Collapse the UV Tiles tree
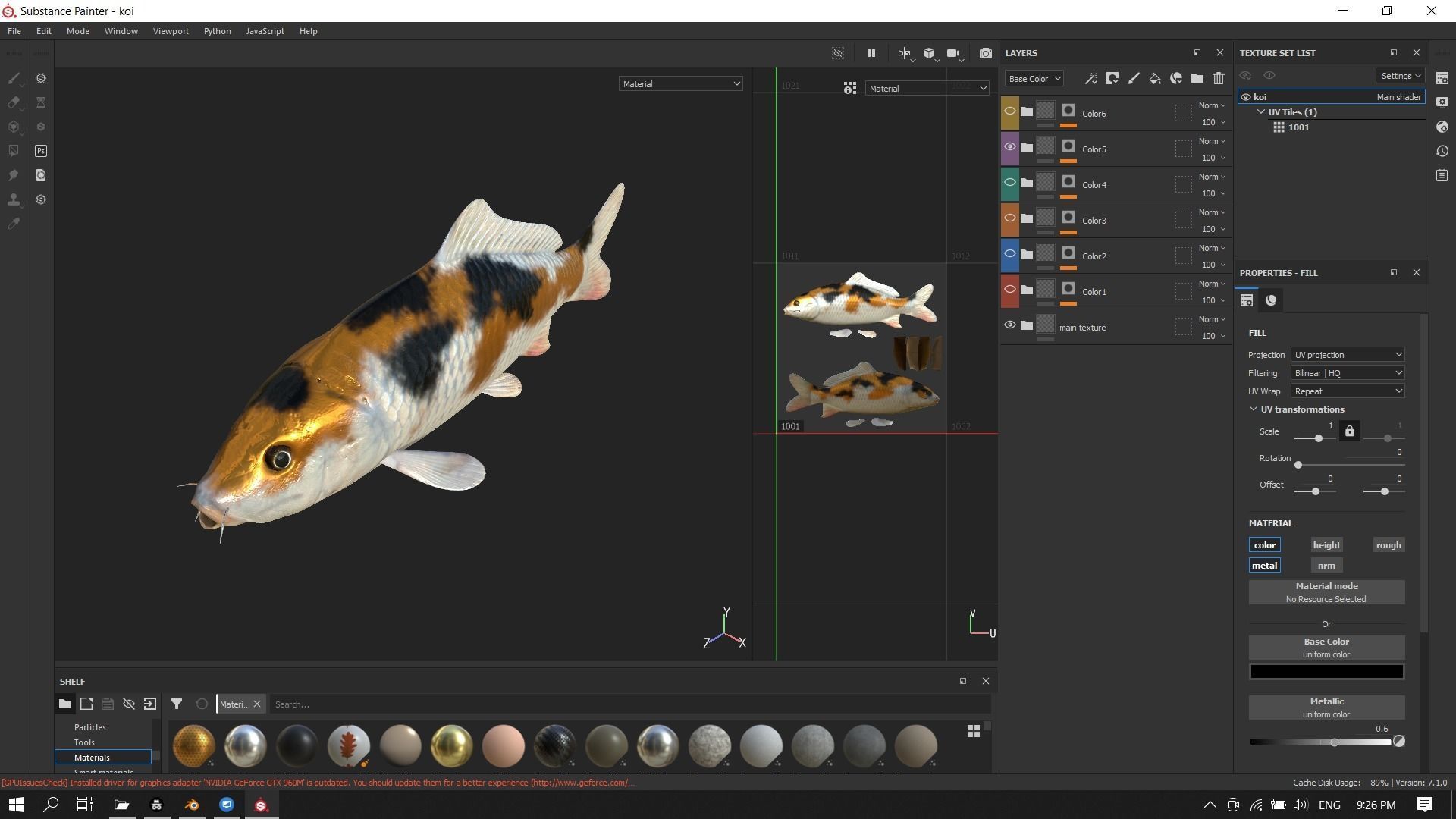Image resolution: width=1456 pixels, height=819 pixels. pyautogui.click(x=1261, y=112)
